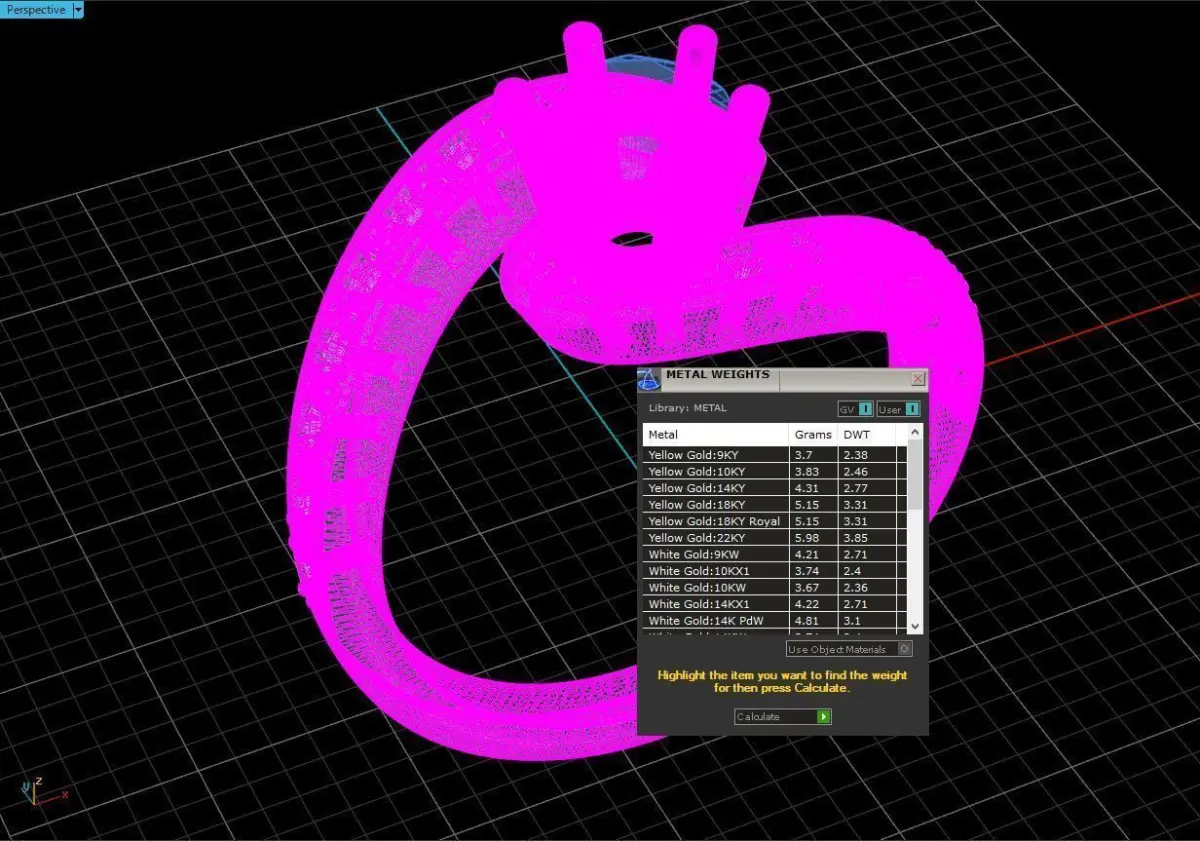Click the metal list scroll up arrow

pyautogui.click(x=914, y=432)
